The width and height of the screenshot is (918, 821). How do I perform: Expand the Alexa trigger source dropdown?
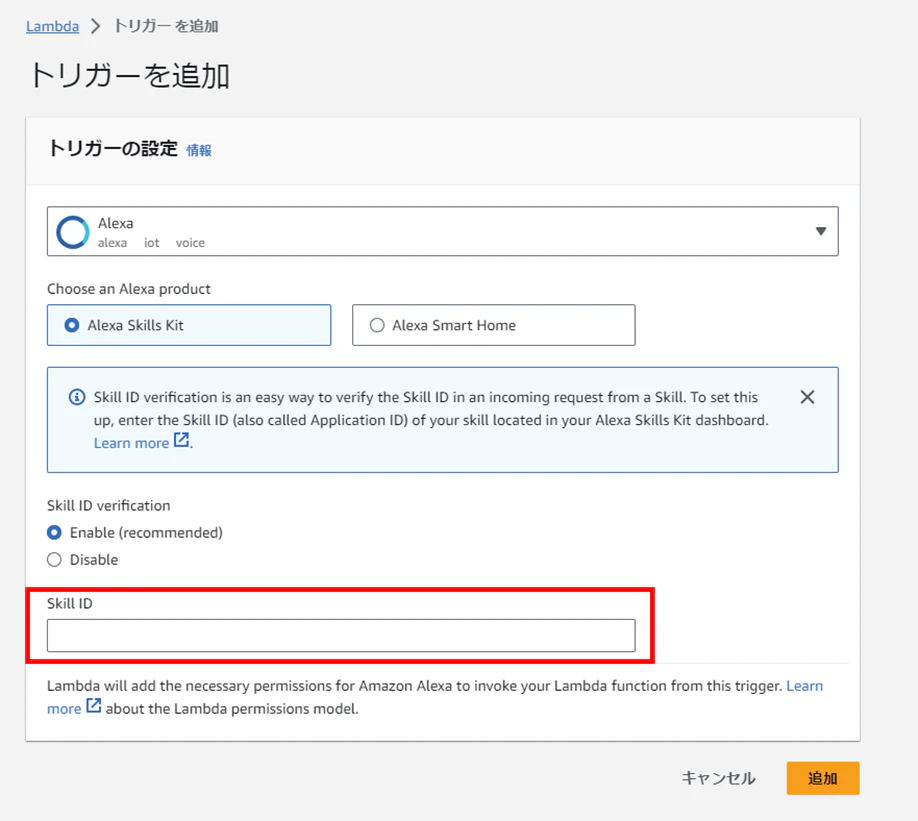[443, 231]
